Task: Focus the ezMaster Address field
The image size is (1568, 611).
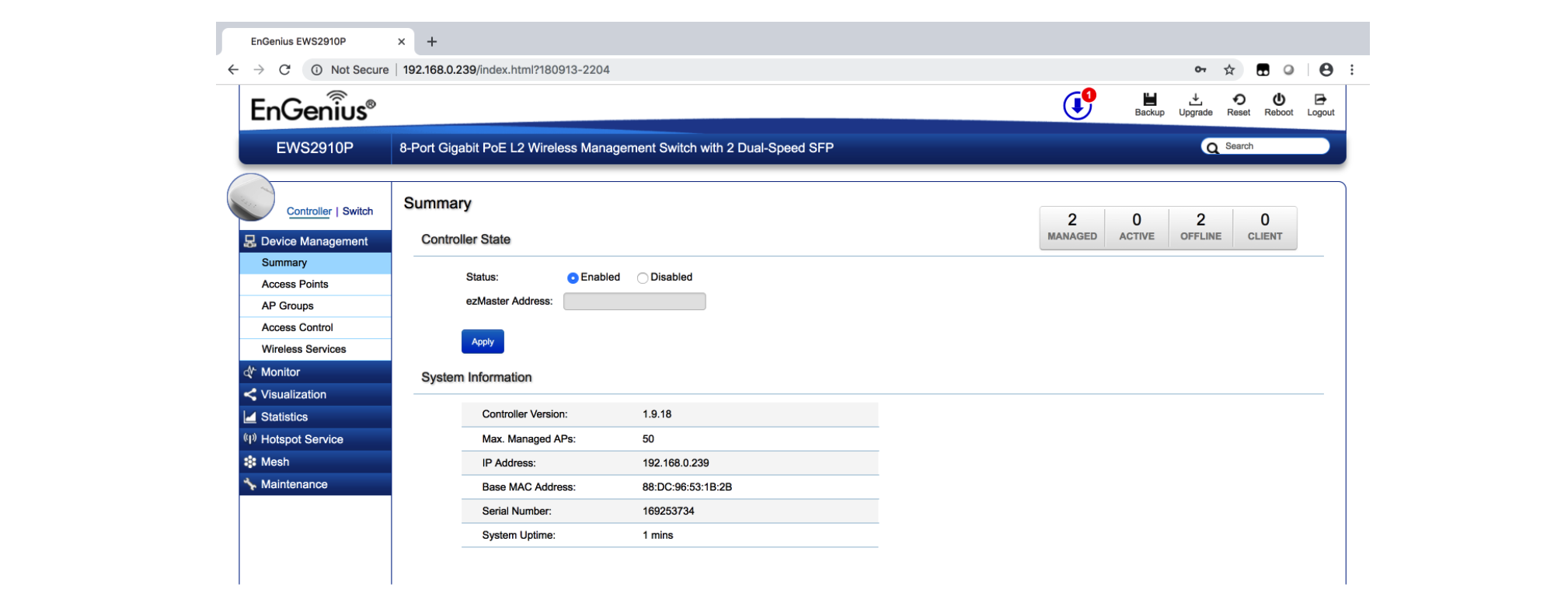Action: coord(634,302)
